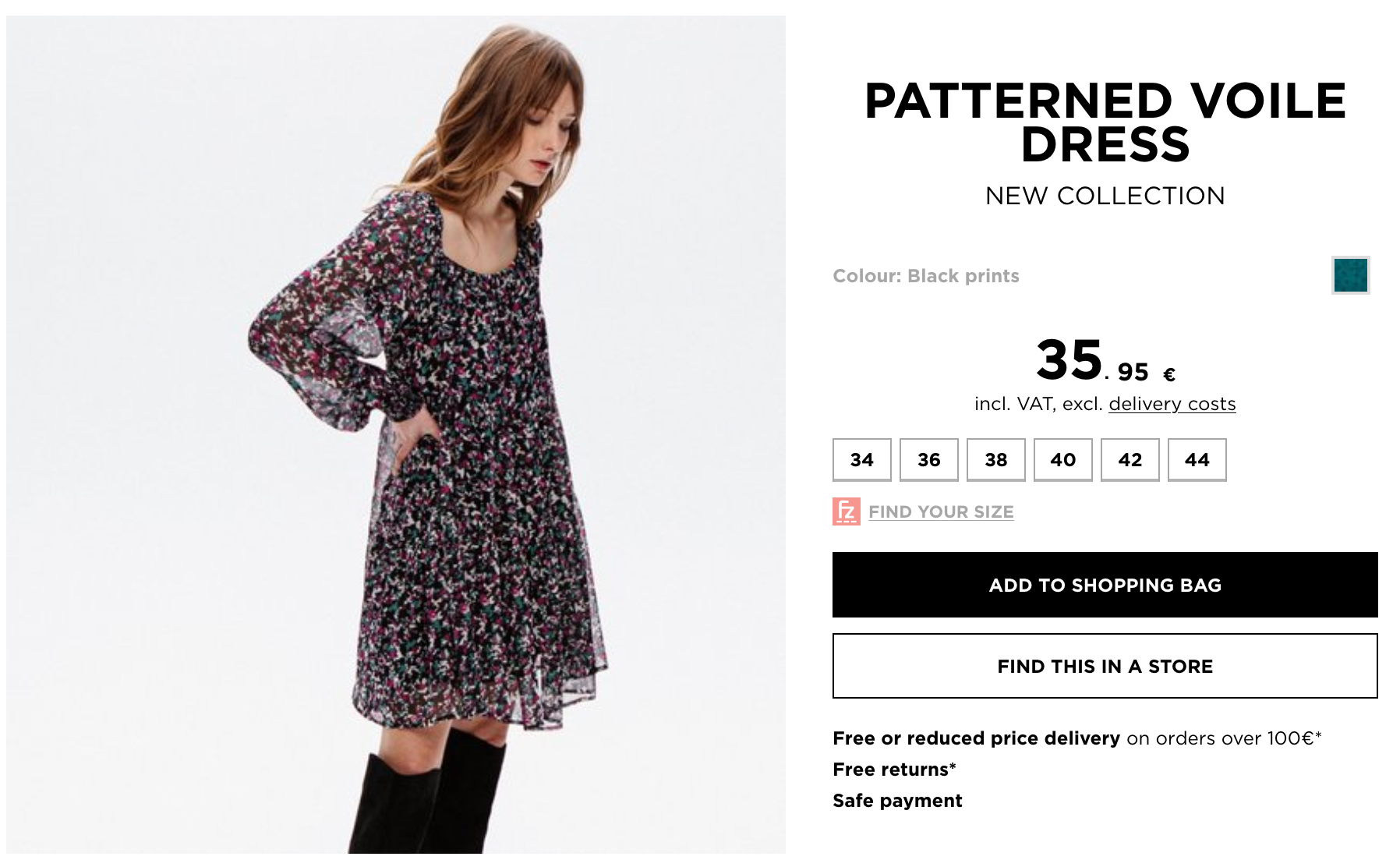This screenshot has width=1400, height=867.
Task: Open the Find Your Size link
Action: coord(941,512)
